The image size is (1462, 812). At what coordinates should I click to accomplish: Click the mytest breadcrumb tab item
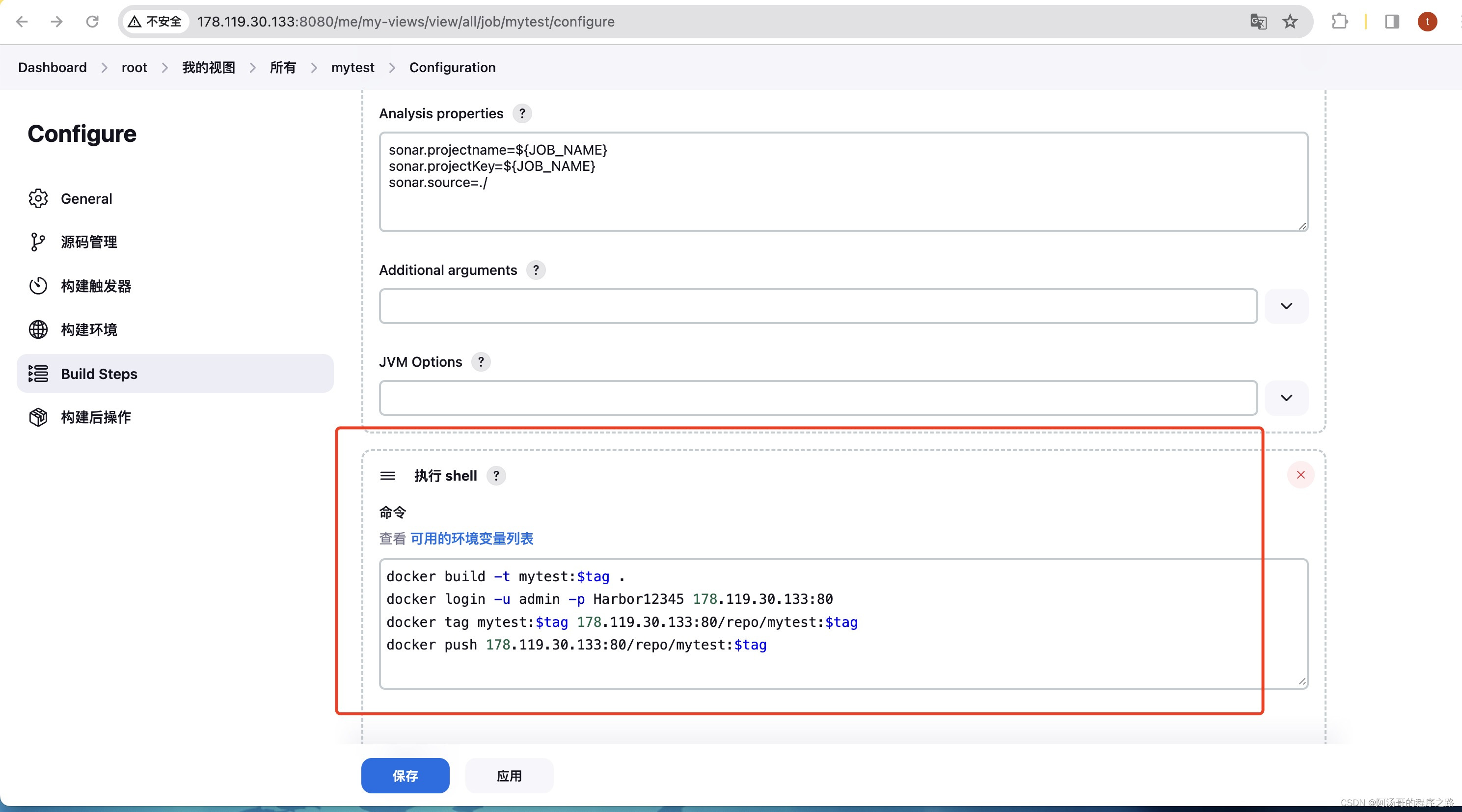point(353,67)
